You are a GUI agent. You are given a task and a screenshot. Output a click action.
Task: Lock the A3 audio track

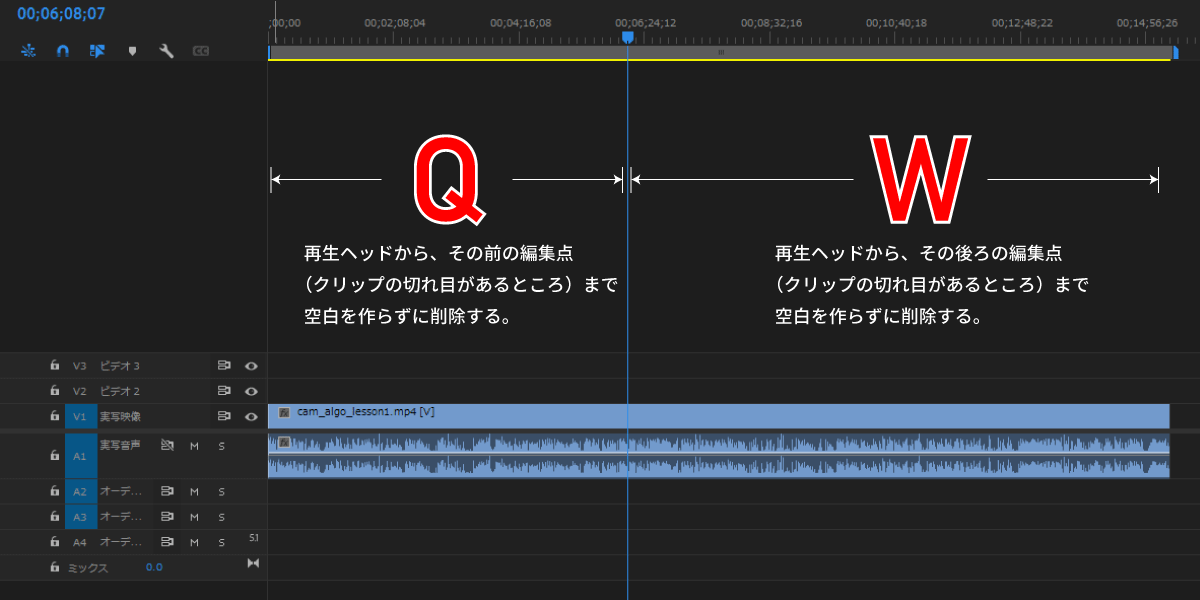[55, 516]
